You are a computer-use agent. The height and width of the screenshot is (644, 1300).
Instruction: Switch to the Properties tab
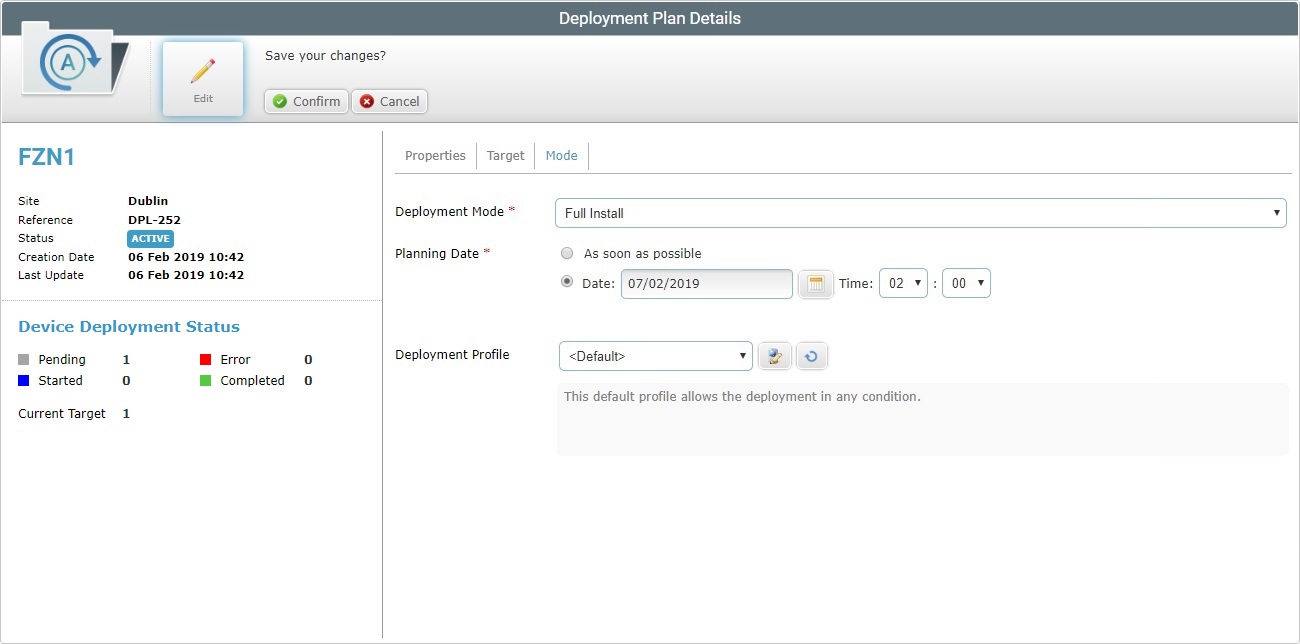(x=435, y=155)
